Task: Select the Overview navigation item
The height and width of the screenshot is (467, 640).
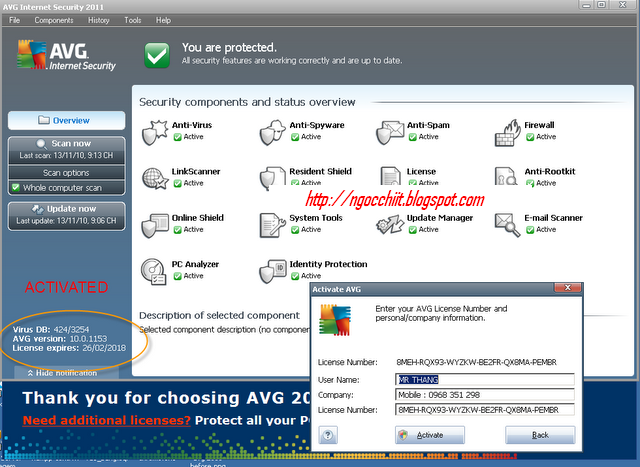Action: (67, 120)
